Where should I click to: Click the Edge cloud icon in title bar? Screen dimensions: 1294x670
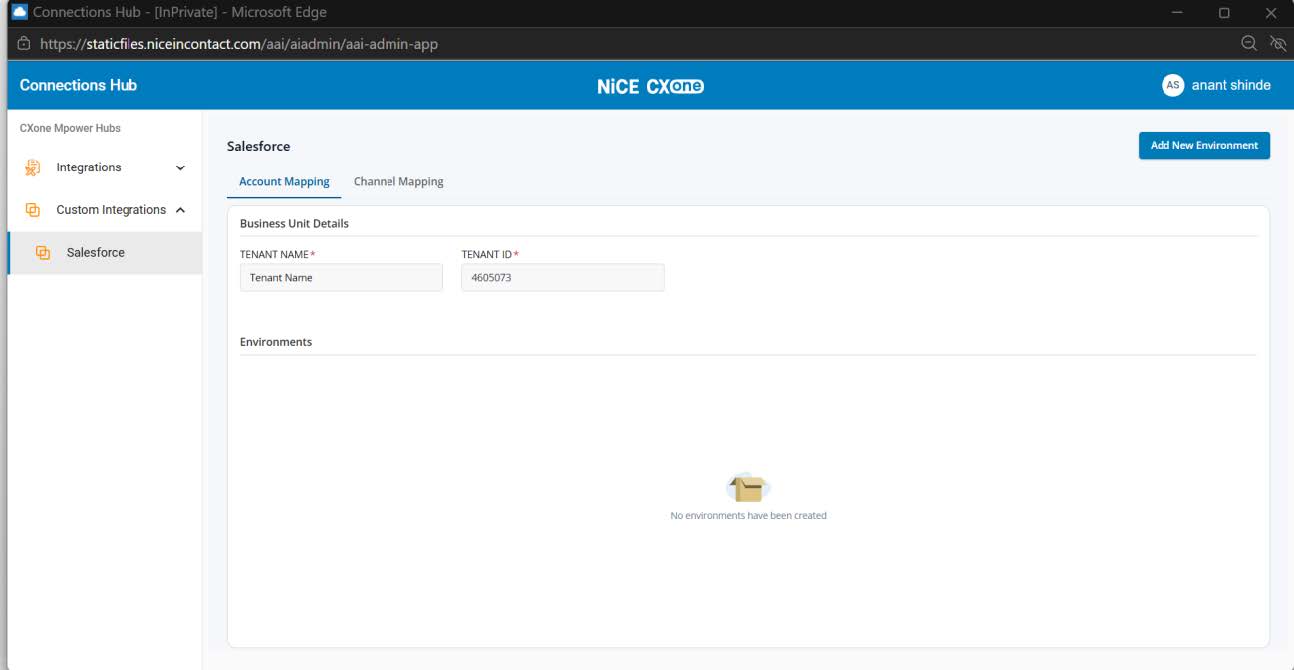pyautogui.click(x=20, y=12)
